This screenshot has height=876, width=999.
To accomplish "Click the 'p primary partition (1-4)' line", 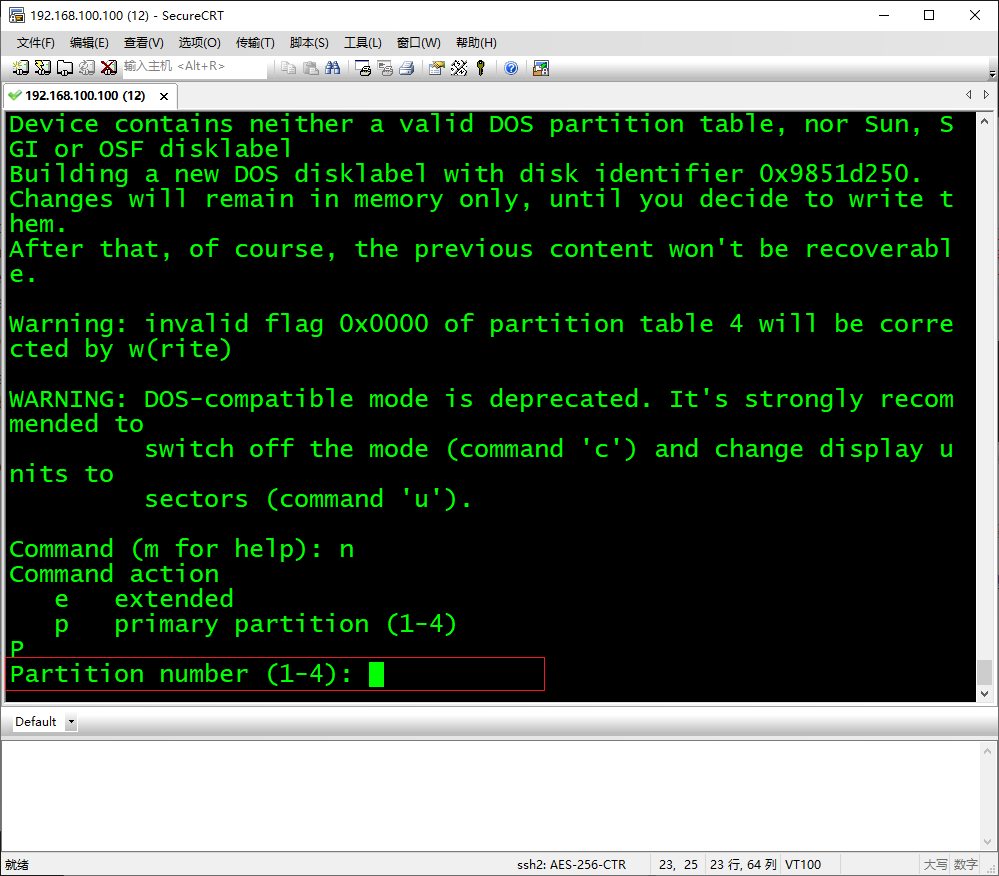I will tap(256, 624).
